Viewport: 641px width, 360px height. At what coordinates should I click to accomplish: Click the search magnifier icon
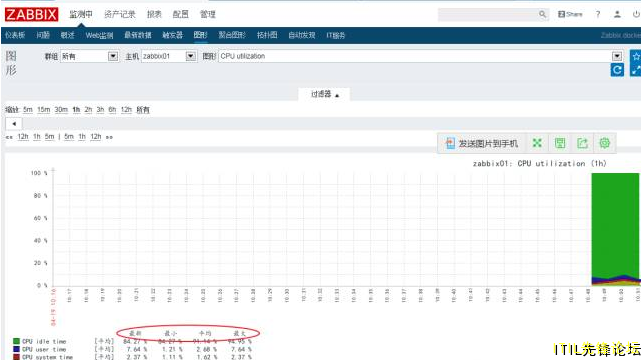tap(542, 14)
